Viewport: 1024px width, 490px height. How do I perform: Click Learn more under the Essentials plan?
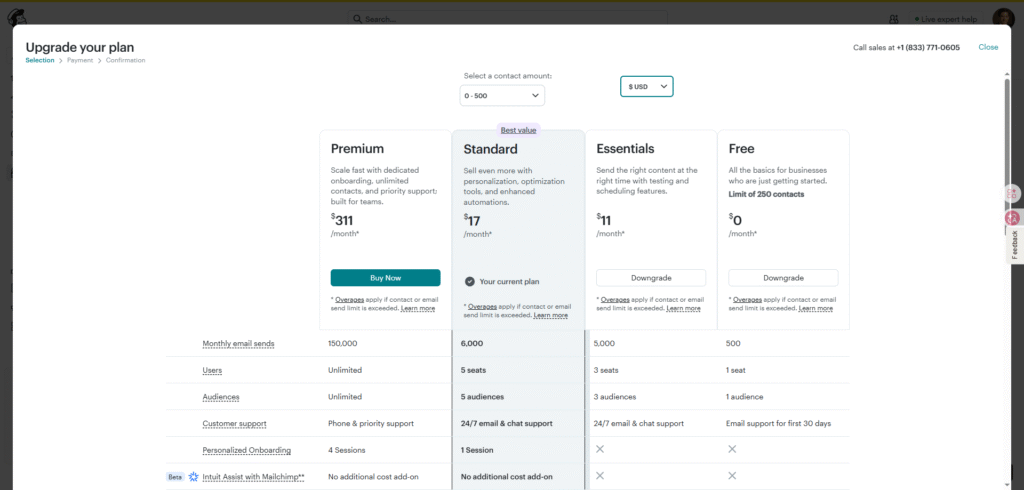[x=684, y=308]
